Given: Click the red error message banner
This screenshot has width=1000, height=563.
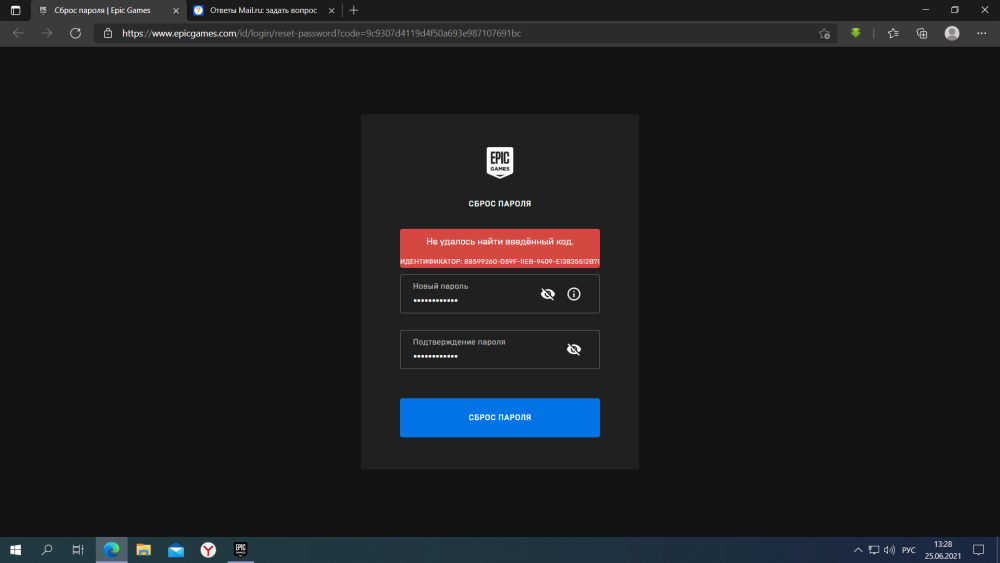Looking at the screenshot, I should click(x=499, y=248).
